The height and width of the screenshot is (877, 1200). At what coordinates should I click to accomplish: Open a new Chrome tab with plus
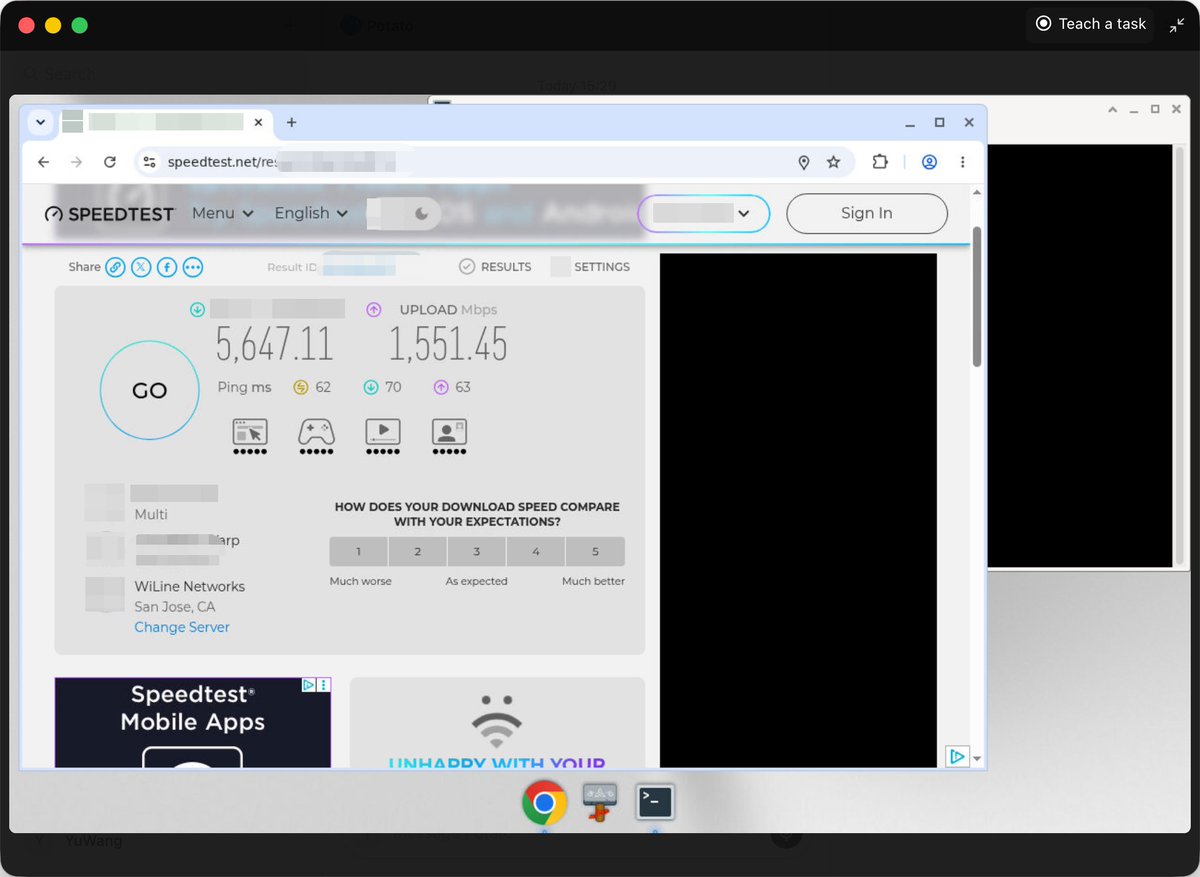pos(292,122)
